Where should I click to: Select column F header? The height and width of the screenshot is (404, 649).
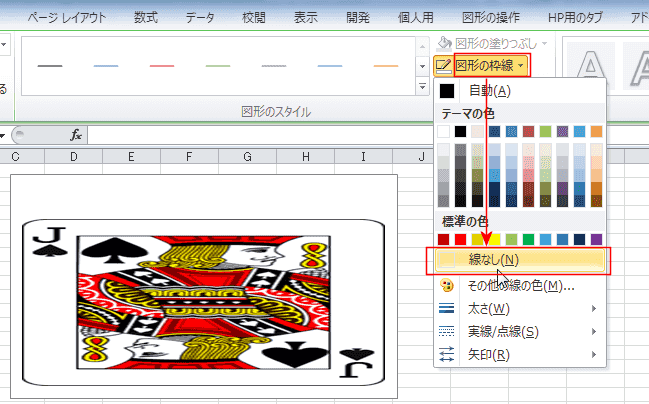click(x=189, y=156)
